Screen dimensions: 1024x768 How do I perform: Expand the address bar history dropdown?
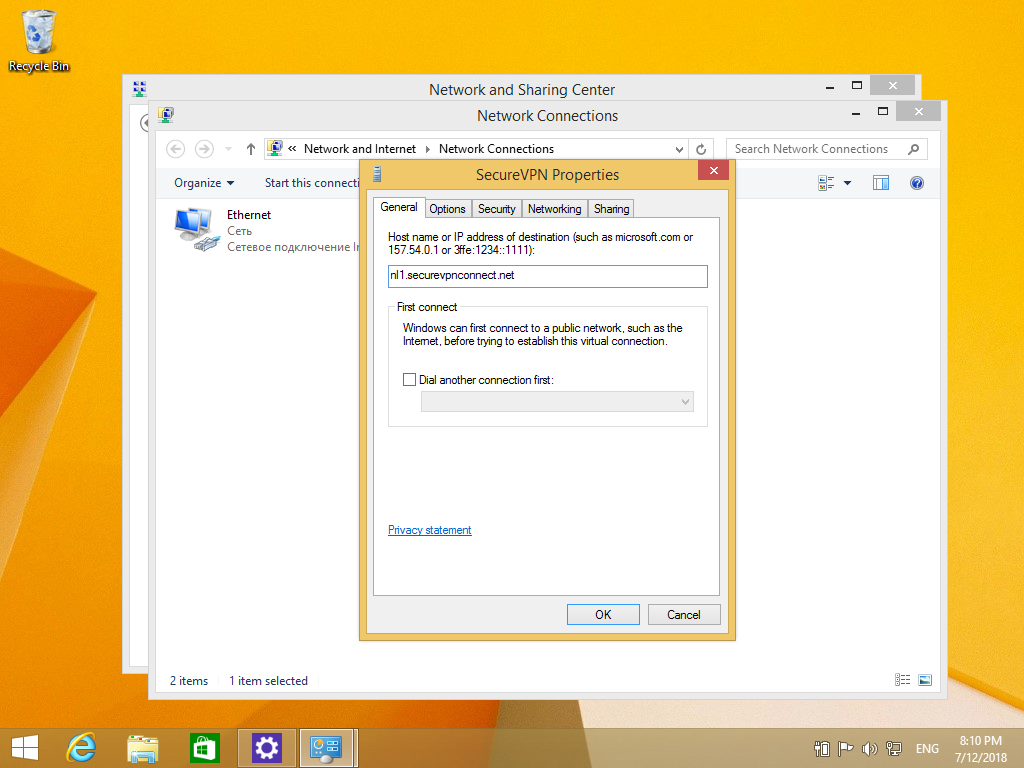[679, 149]
